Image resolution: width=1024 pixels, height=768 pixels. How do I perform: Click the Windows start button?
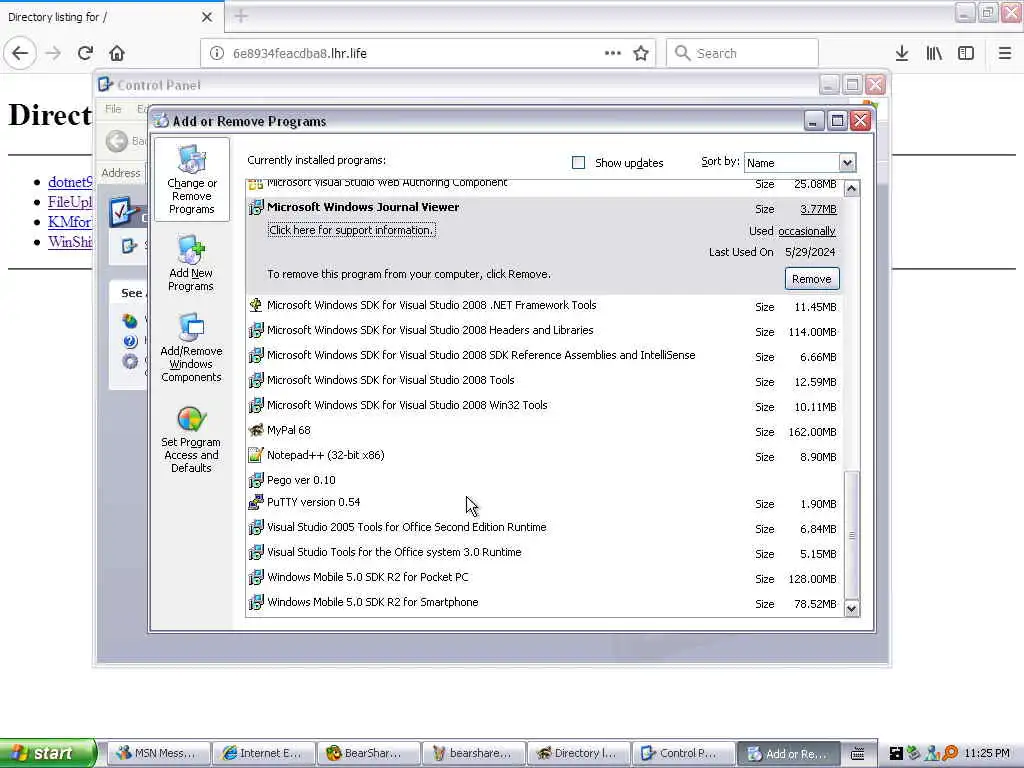pyautogui.click(x=48, y=753)
